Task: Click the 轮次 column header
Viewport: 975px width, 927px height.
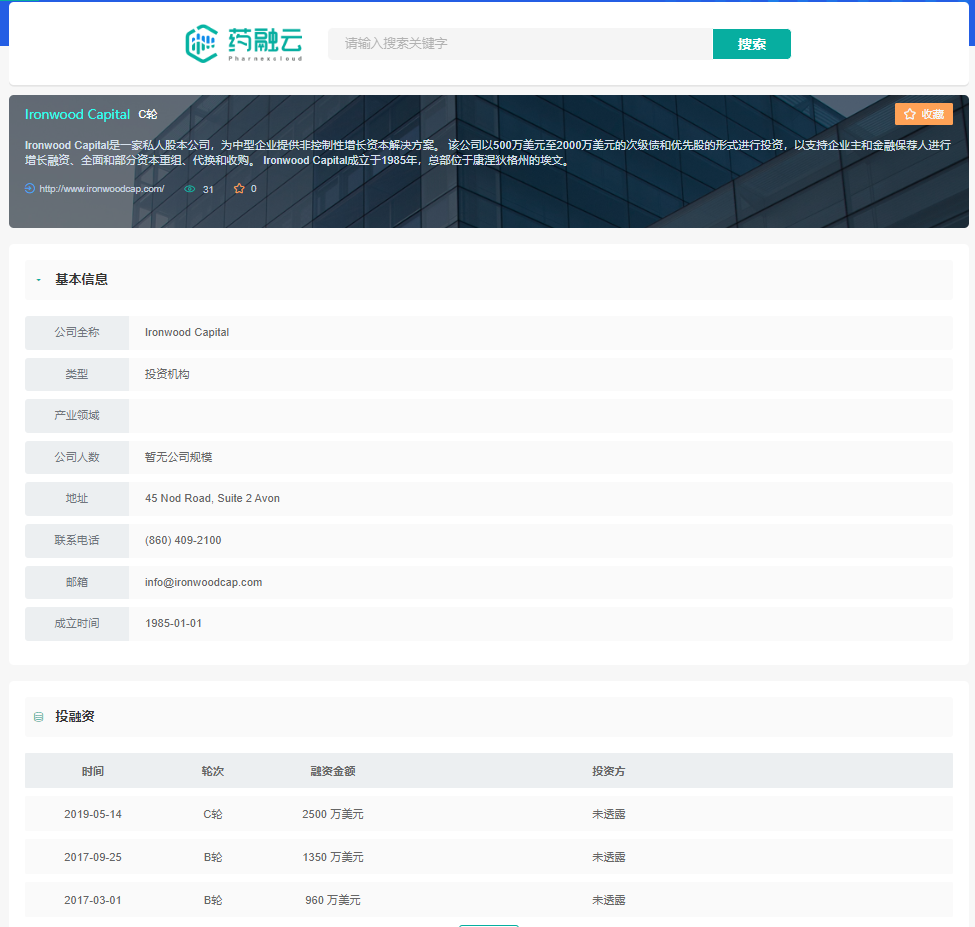Action: point(212,771)
